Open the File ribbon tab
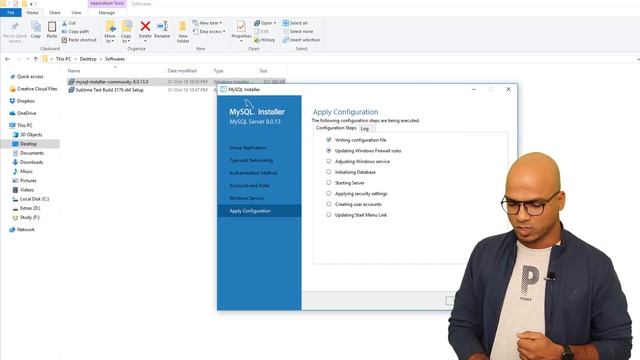Viewport: 640px width, 360px height. 11,13
